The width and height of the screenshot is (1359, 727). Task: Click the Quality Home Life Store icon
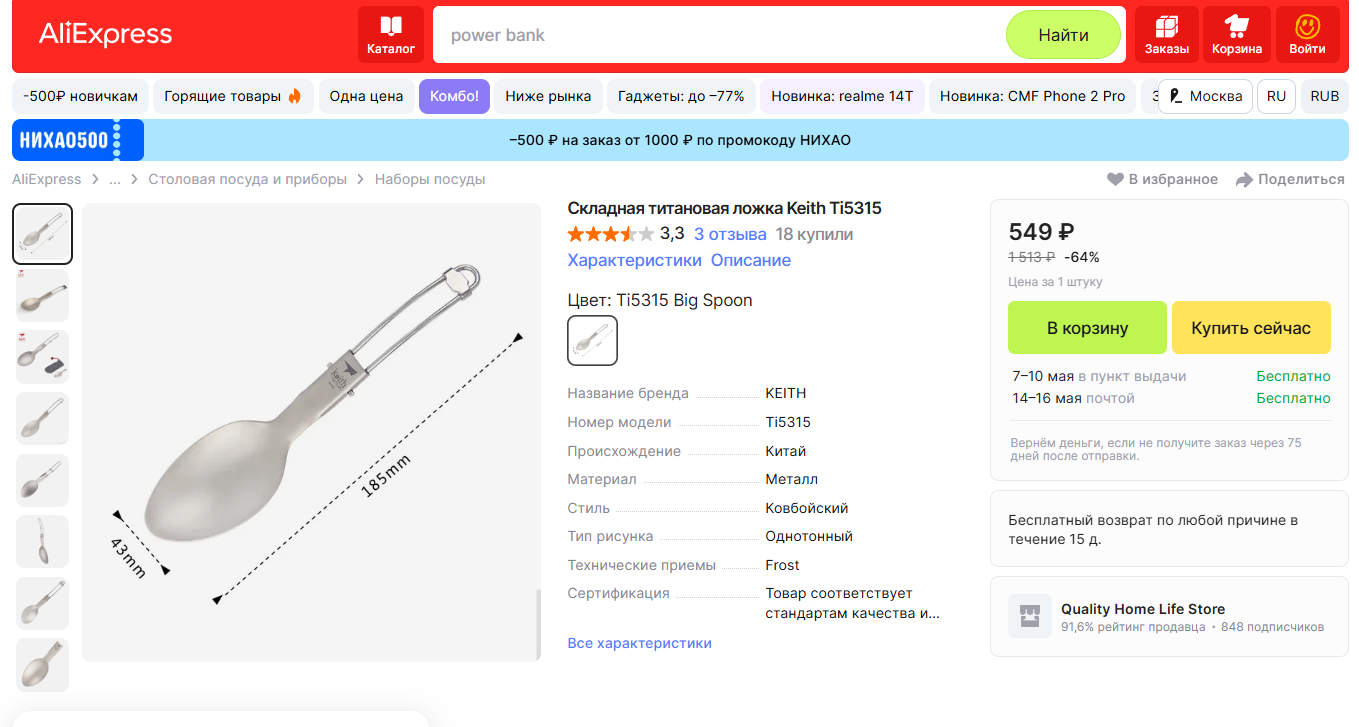point(1023,616)
